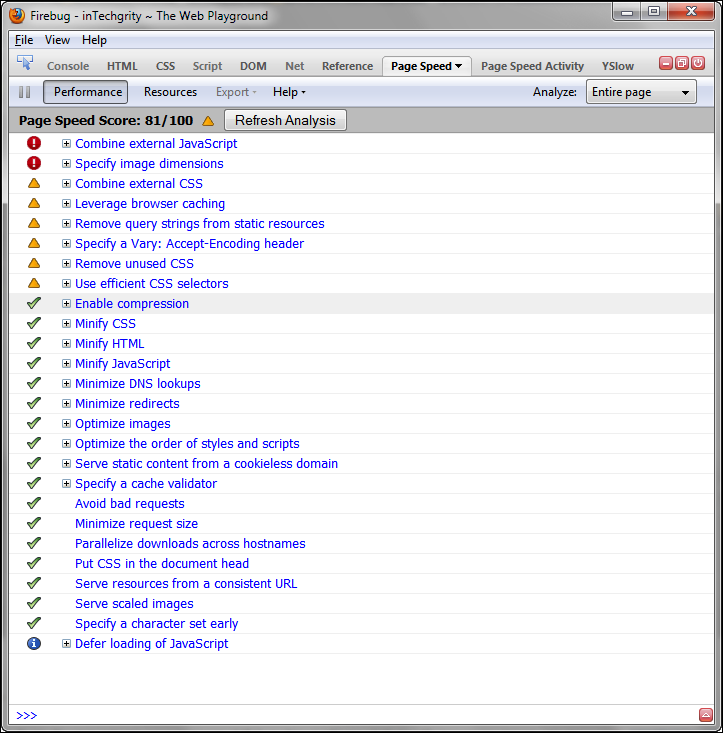Switch to the DOM tab
Screen dimensions: 723x733
(253, 66)
